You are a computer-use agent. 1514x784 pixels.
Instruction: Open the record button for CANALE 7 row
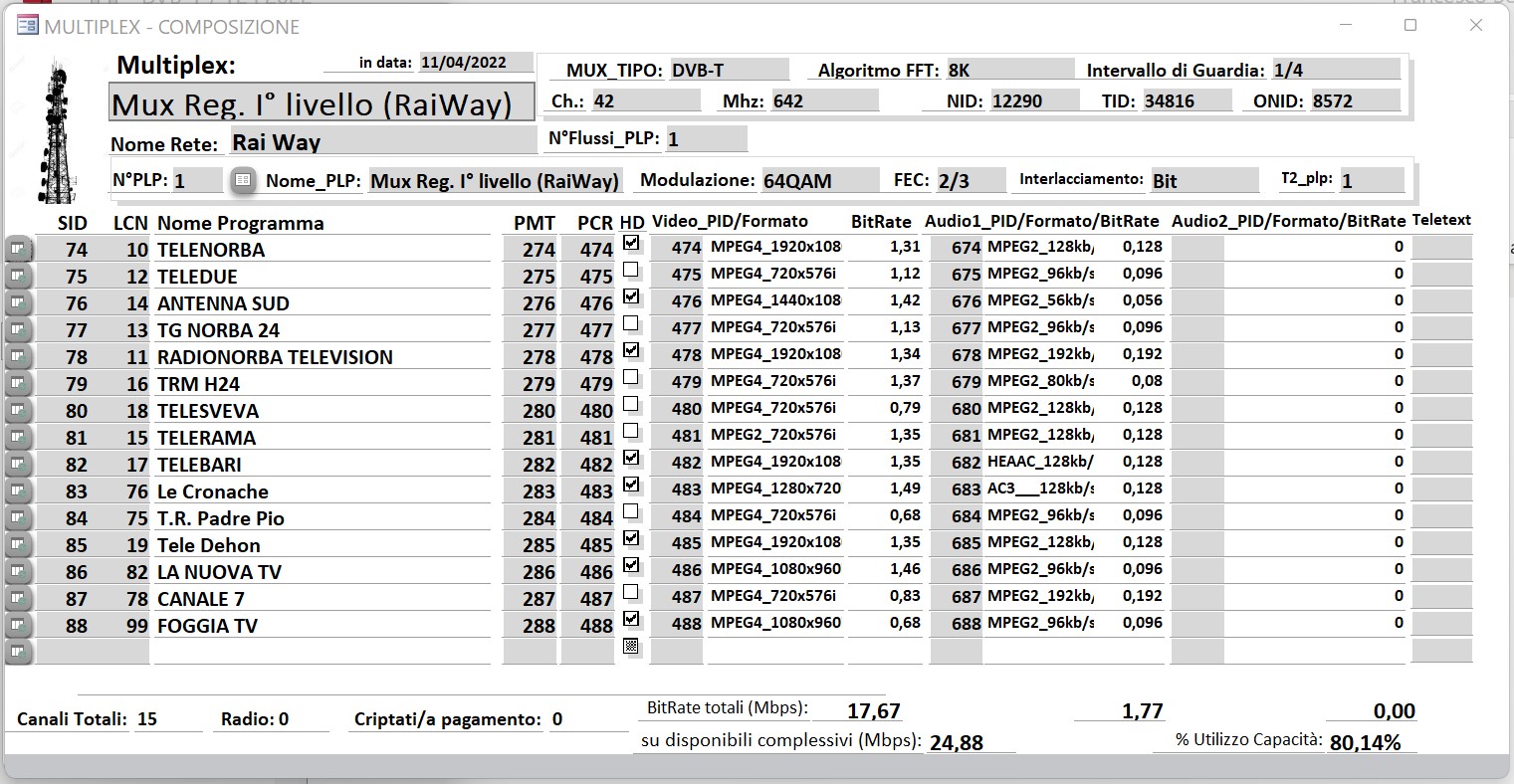coord(19,598)
